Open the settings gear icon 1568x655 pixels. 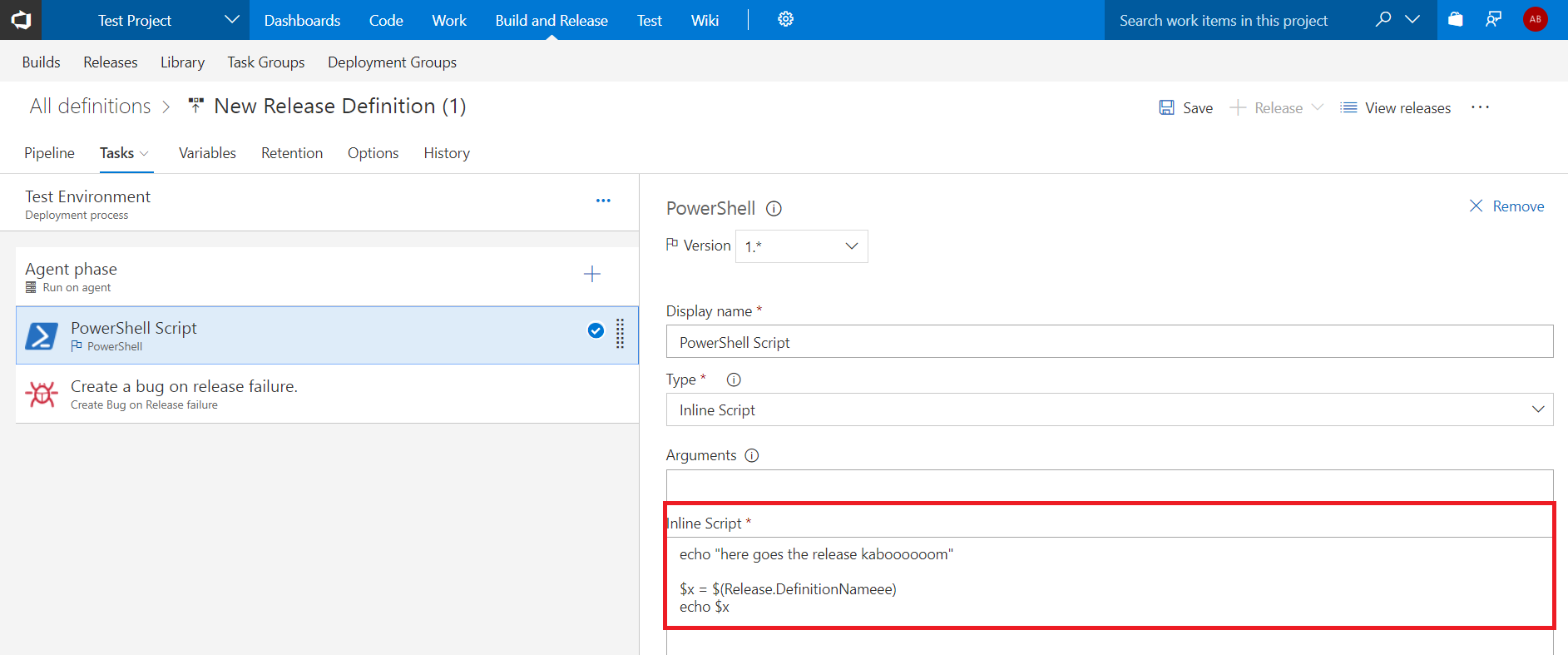click(785, 19)
